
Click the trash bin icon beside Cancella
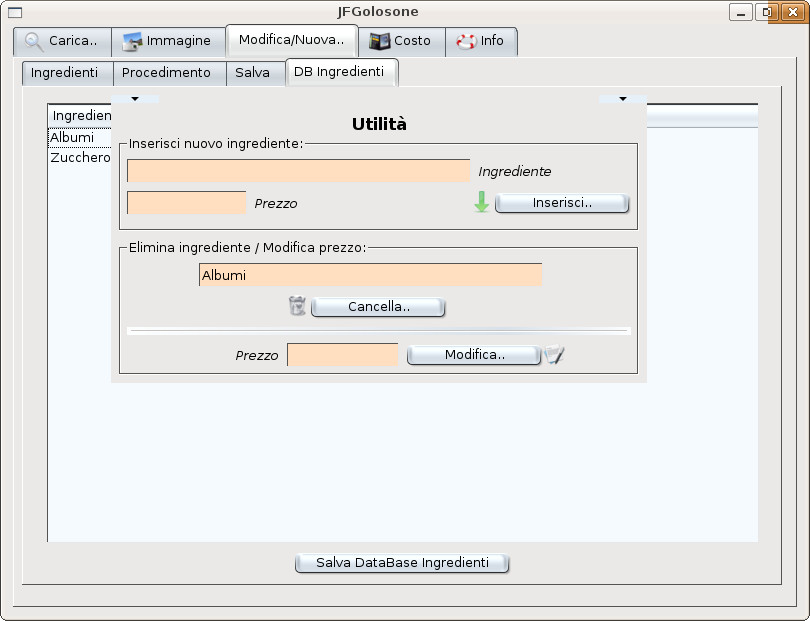click(x=297, y=306)
